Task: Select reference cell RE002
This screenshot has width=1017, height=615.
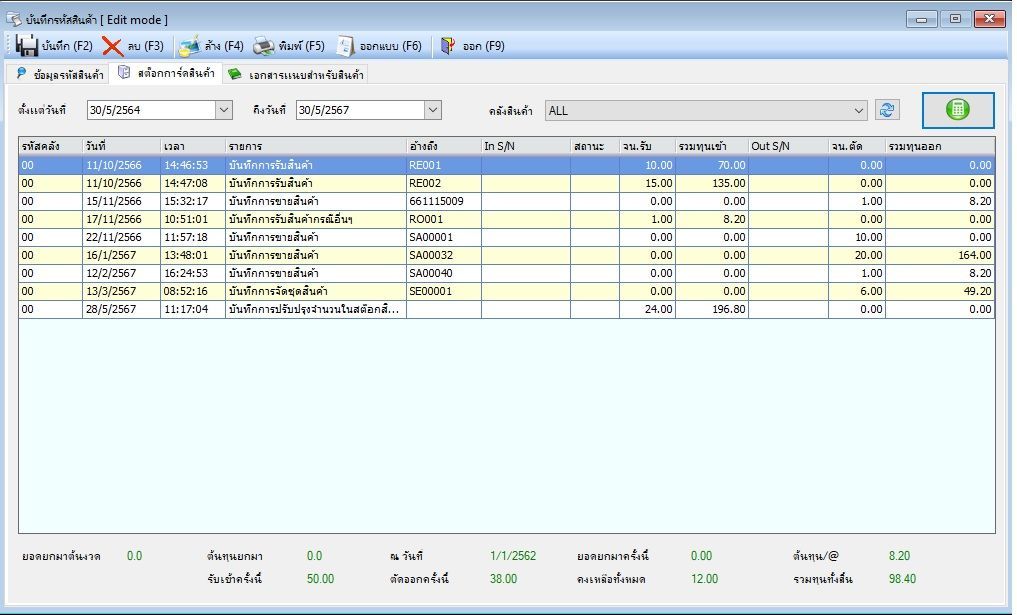Action: coord(444,184)
